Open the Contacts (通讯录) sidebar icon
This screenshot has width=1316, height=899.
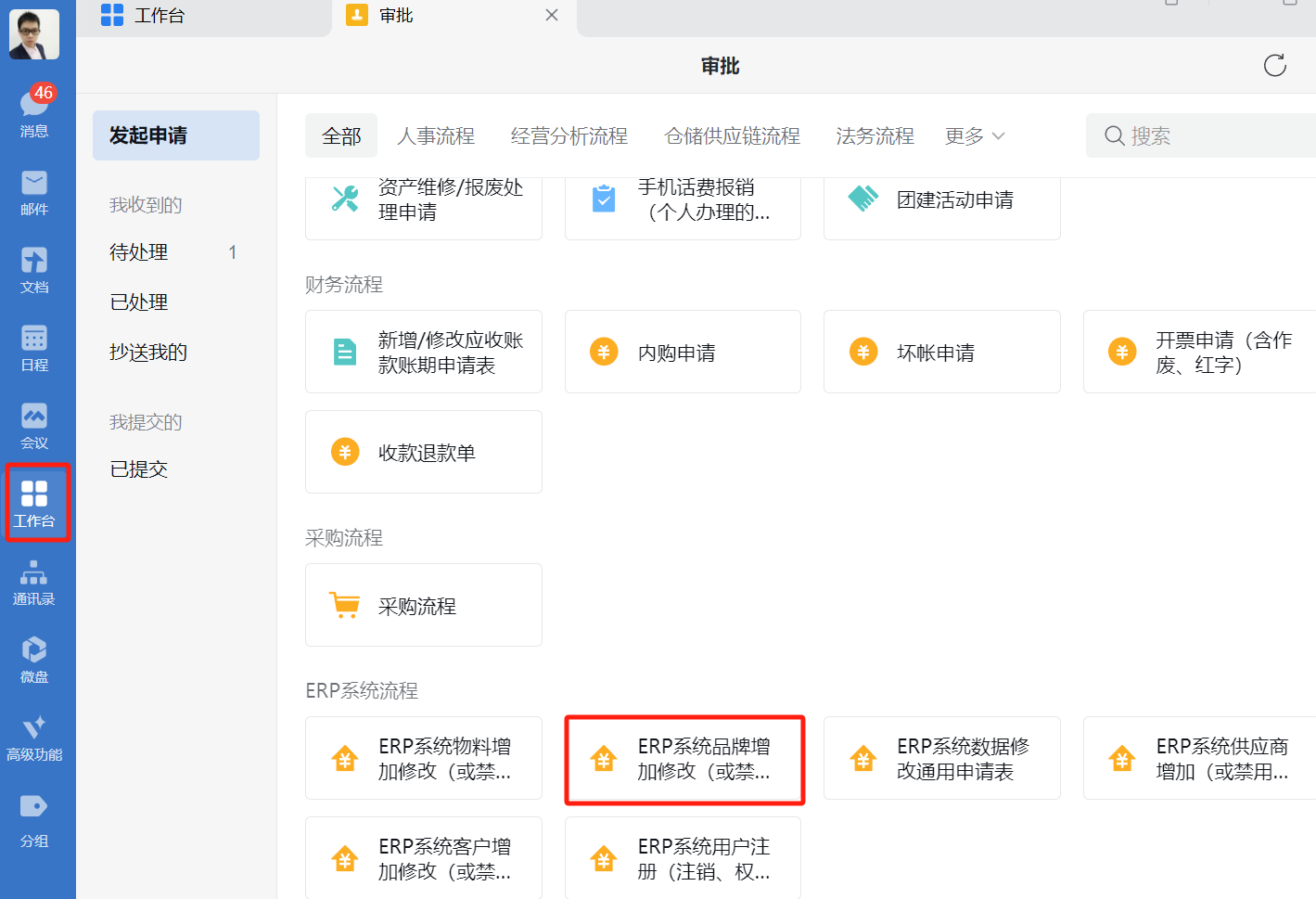[x=34, y=582]
